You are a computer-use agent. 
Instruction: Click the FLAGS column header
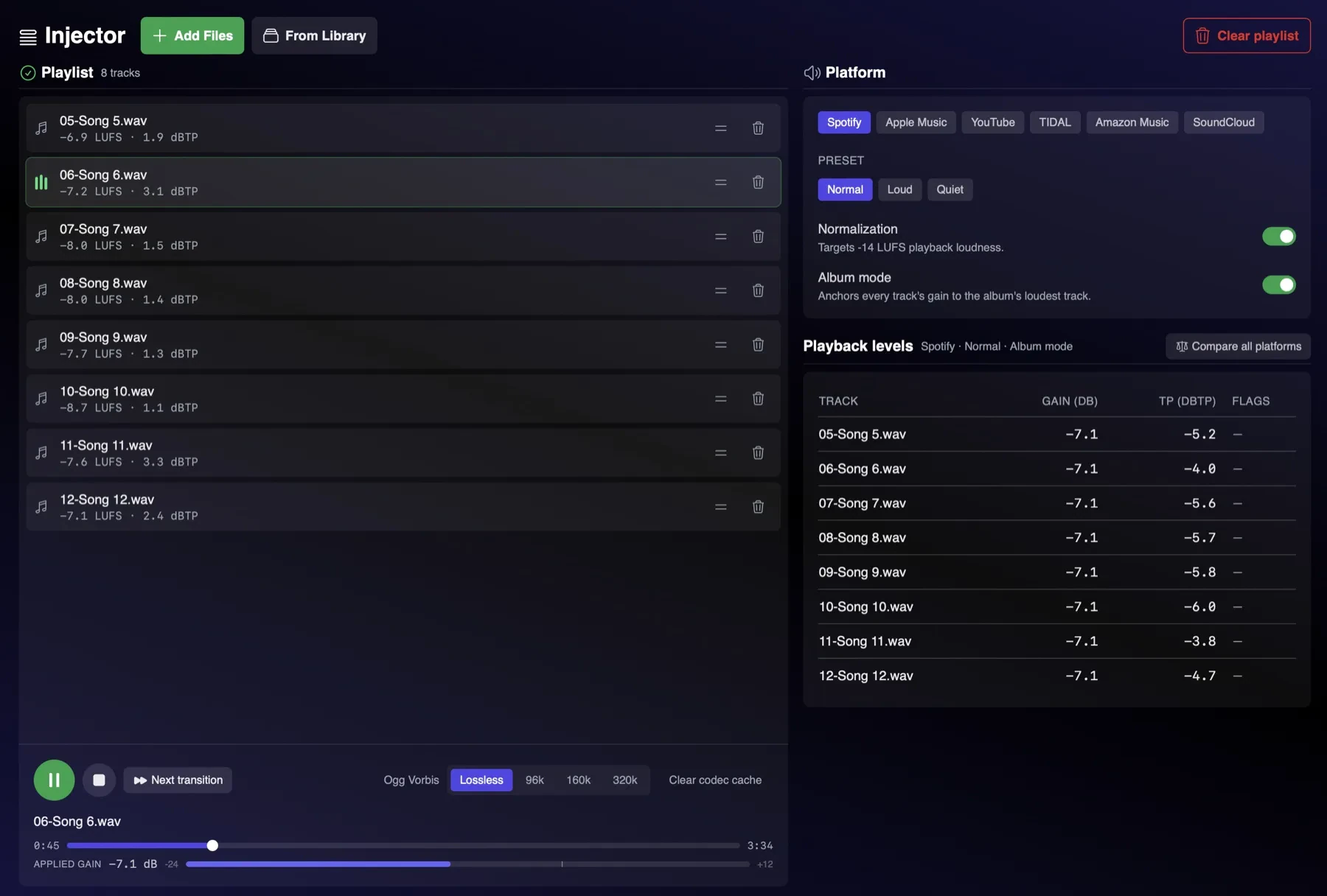(1250, 401)
